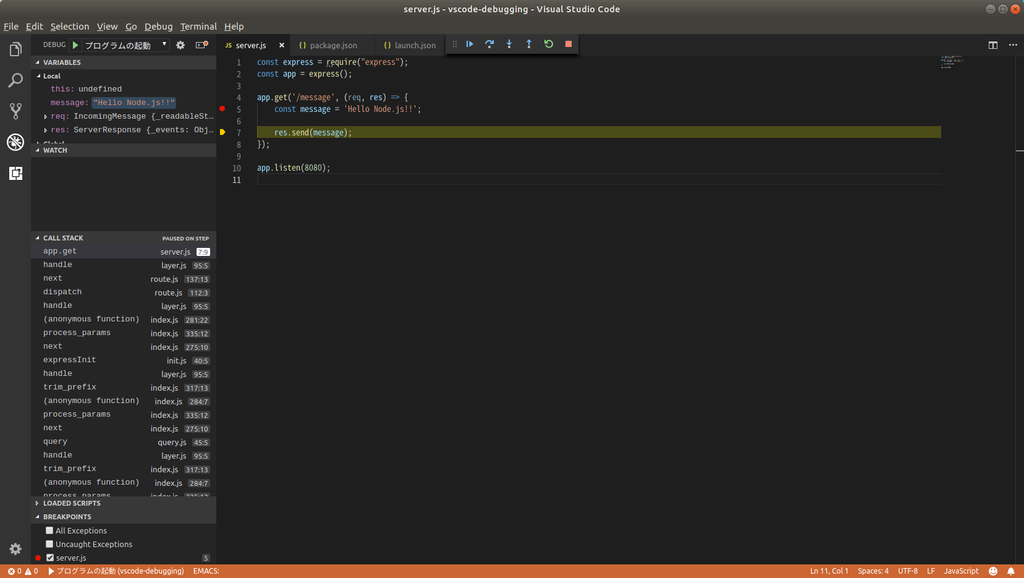1024x578 pixels.
Task: Disable the server.js breakpoint checkbox
Action: click(x=50, y=558)
